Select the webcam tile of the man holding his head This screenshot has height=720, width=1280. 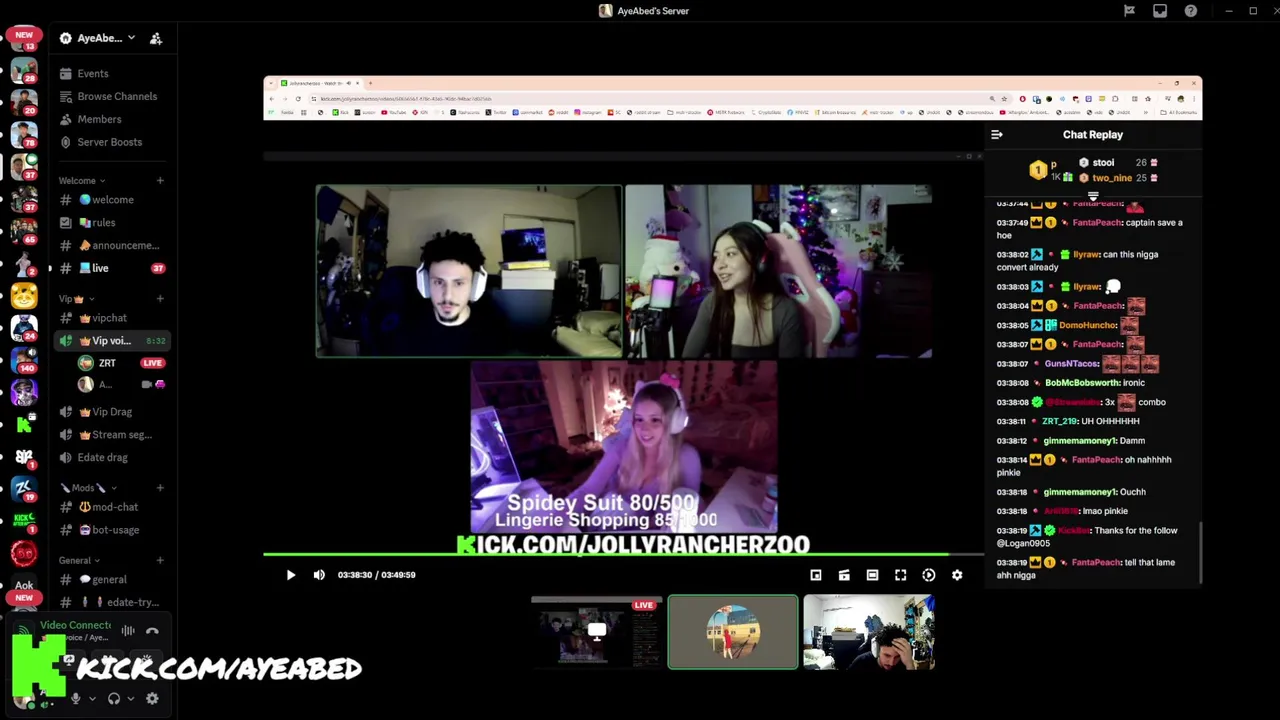click(x=869, y=632)
